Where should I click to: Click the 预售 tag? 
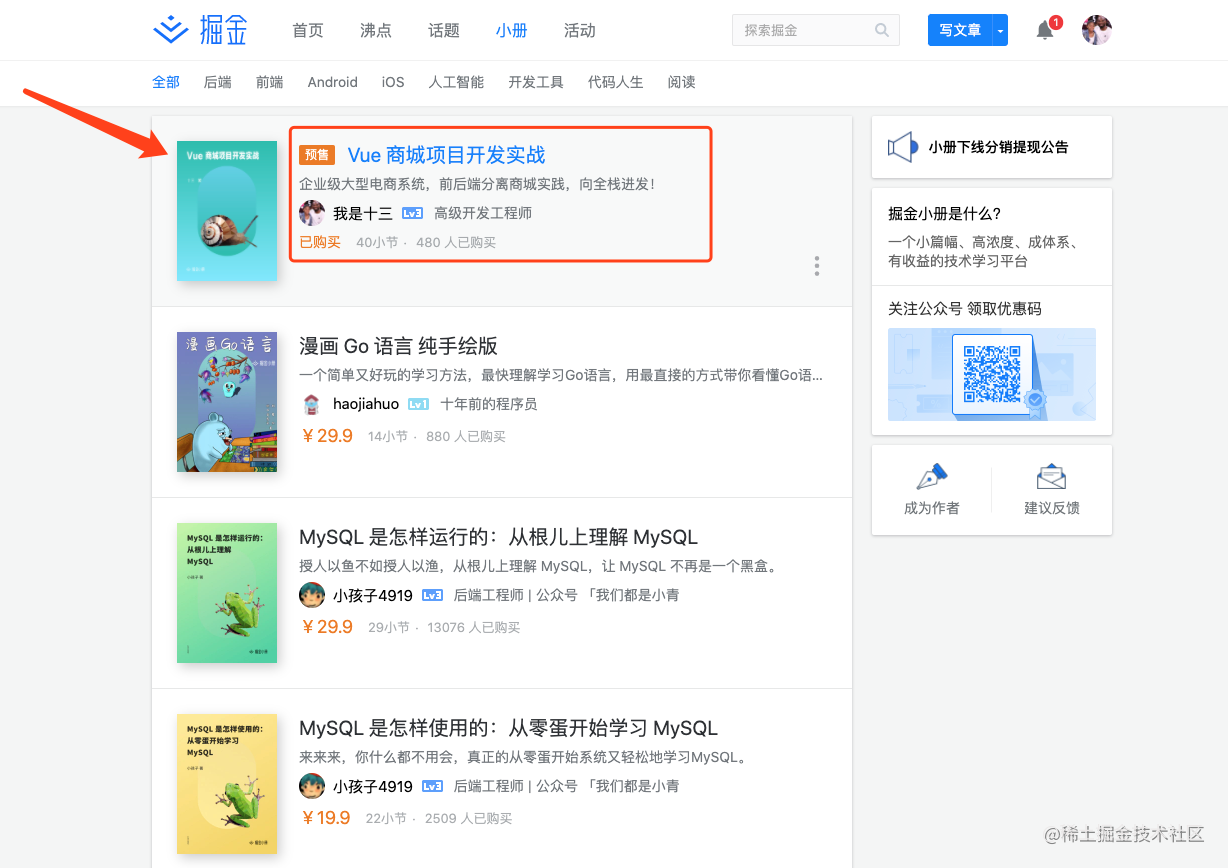tap(317, 155)
